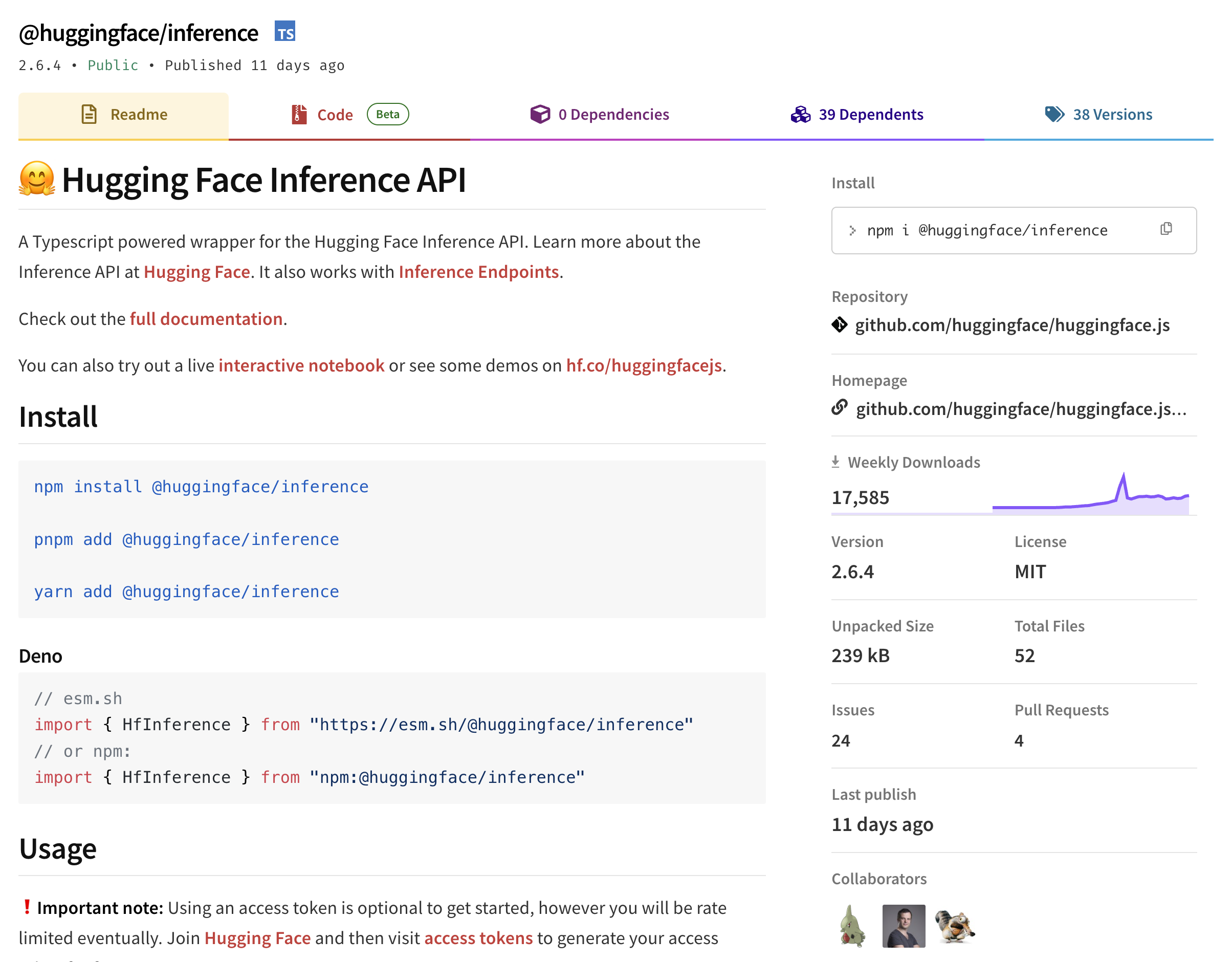Open the green creature collaborator avatar
Screen dimensions: 1232x962
click(852, 926)
